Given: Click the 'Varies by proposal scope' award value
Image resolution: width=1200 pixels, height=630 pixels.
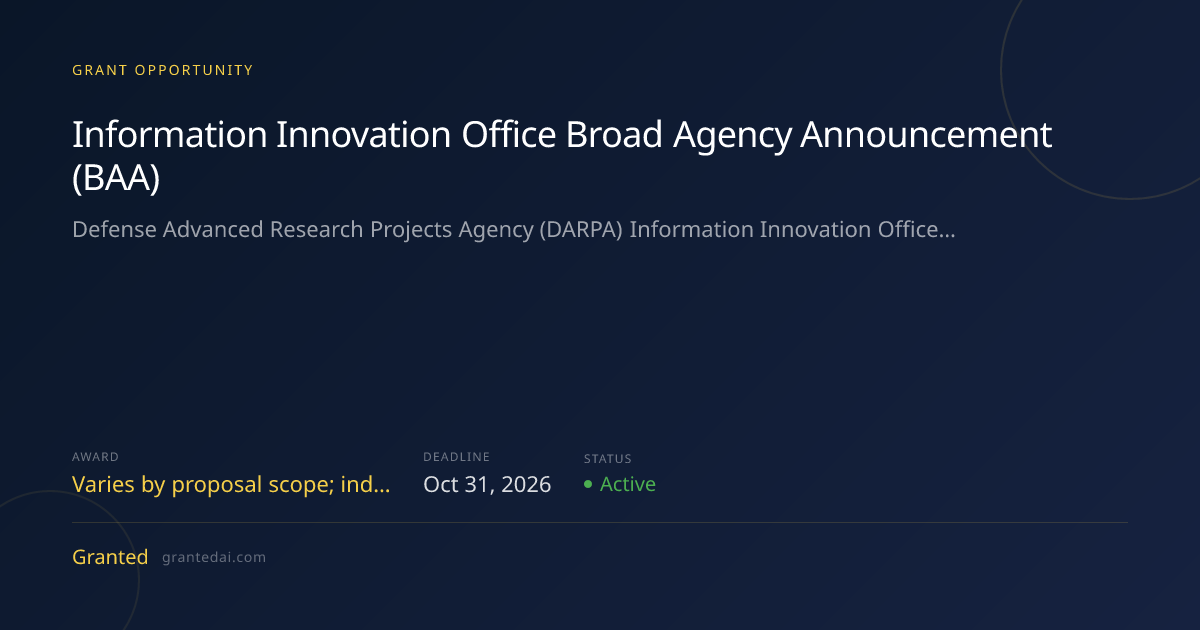Looking at the screenshot, I should coord(231,485).
